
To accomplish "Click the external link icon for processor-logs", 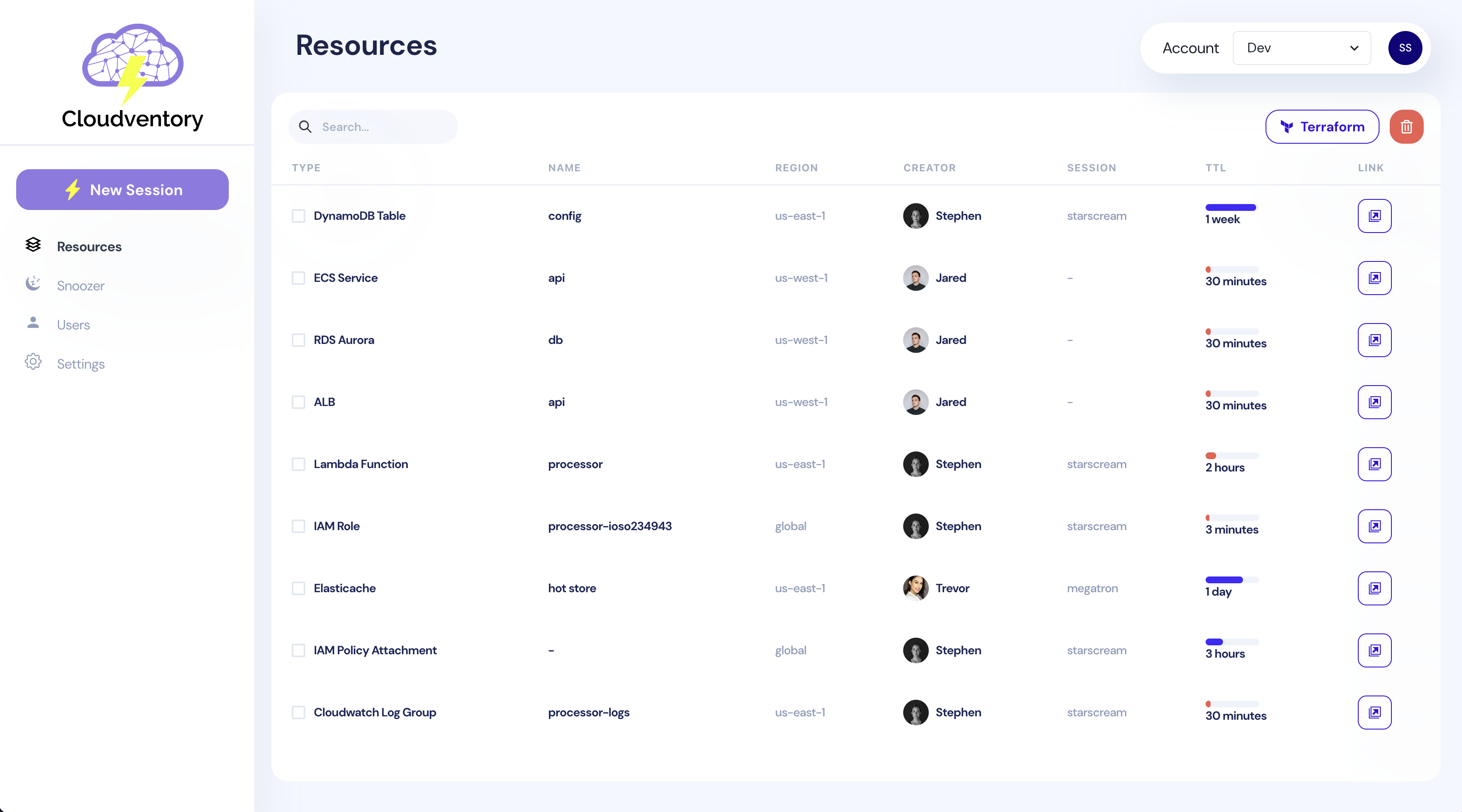I will tap(1374, 712).
